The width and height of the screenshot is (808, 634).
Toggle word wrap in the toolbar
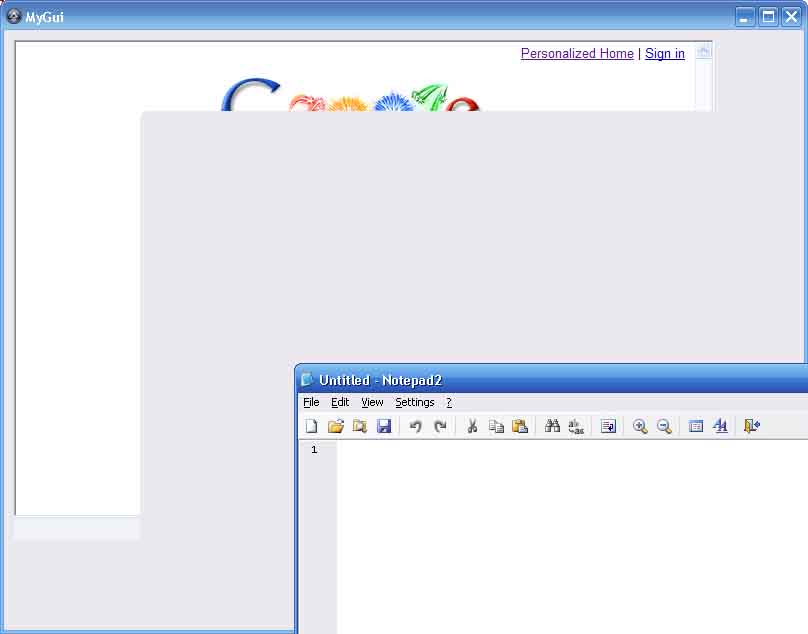pyautogui.click(x=608, y=426)
